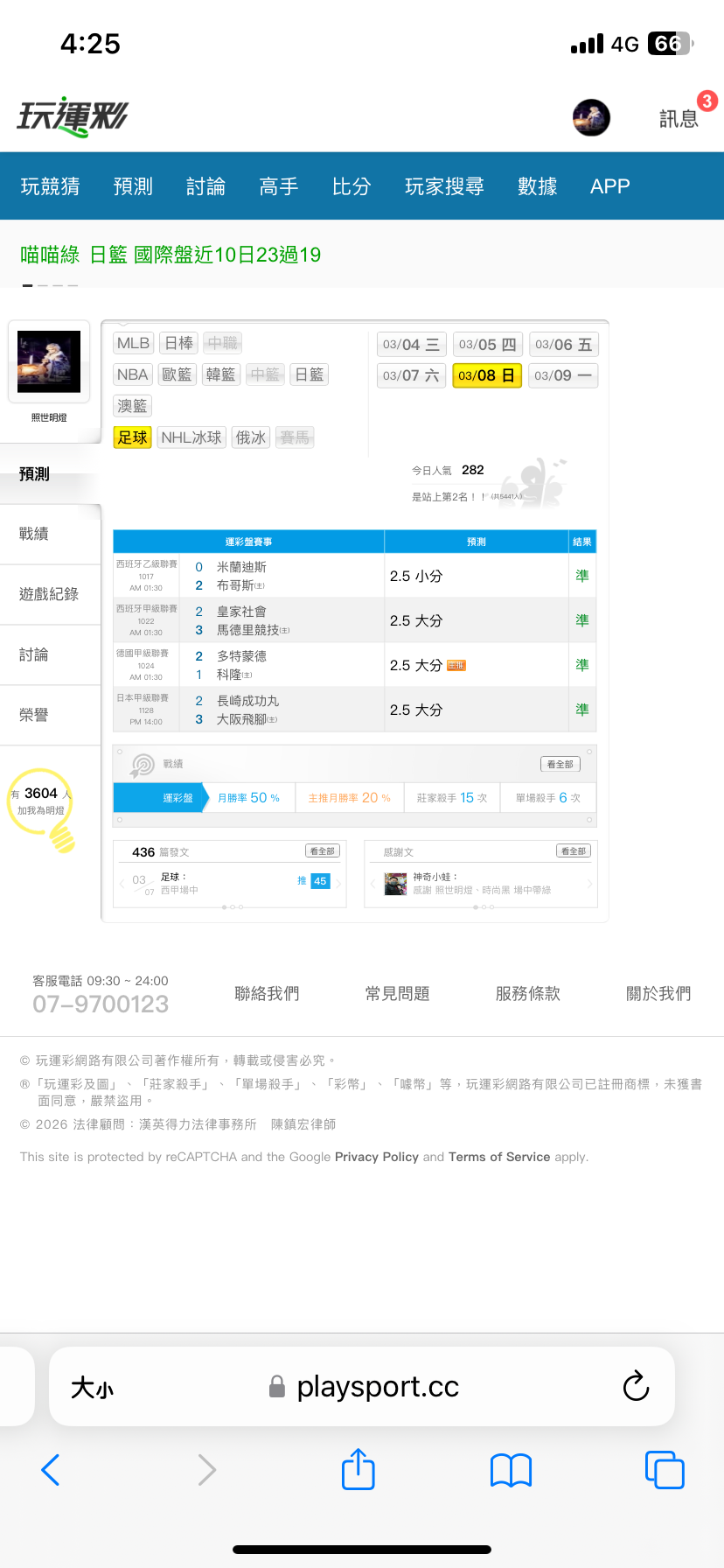The image size is (724, 1568).
Task: Open 遊戲紀錄 in left sidebar
Action: (50, 594)
